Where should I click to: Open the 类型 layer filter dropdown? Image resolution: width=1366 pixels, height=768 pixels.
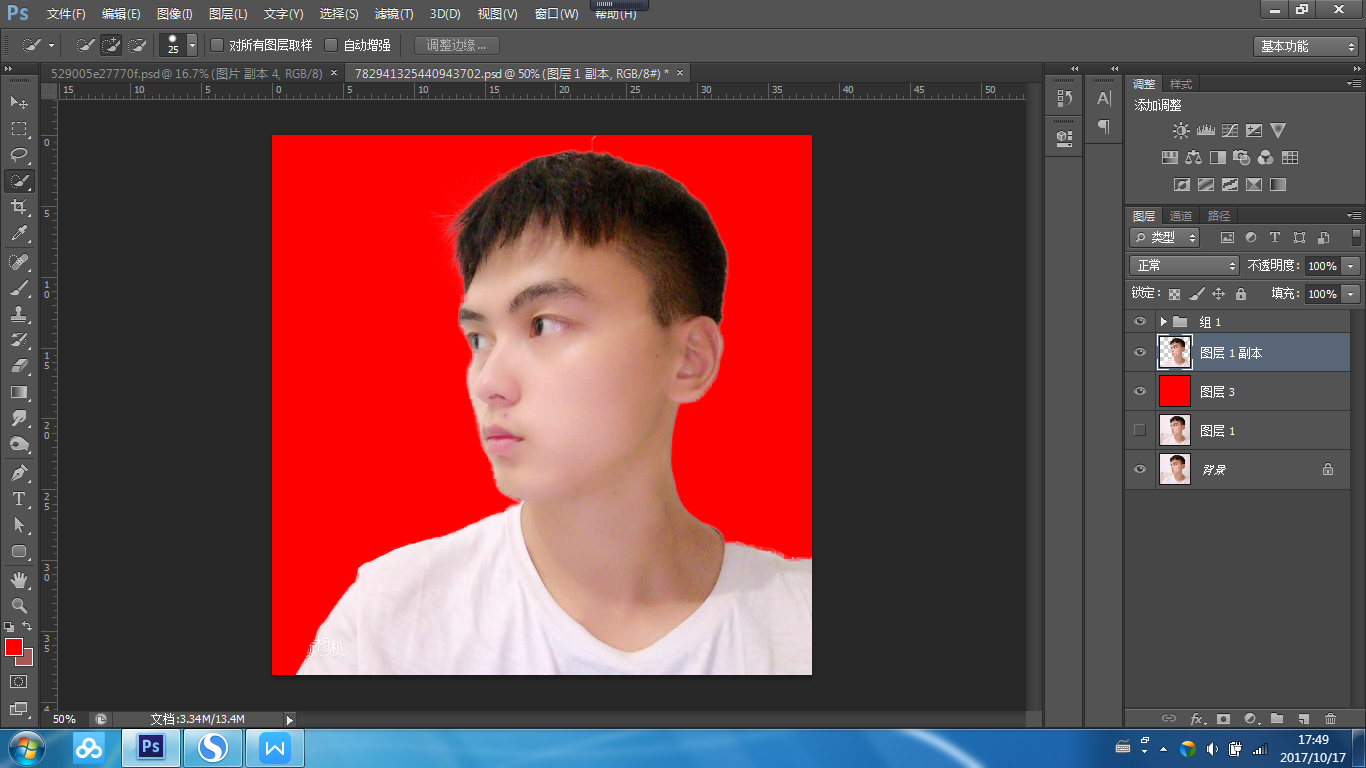pos(1165,238)
